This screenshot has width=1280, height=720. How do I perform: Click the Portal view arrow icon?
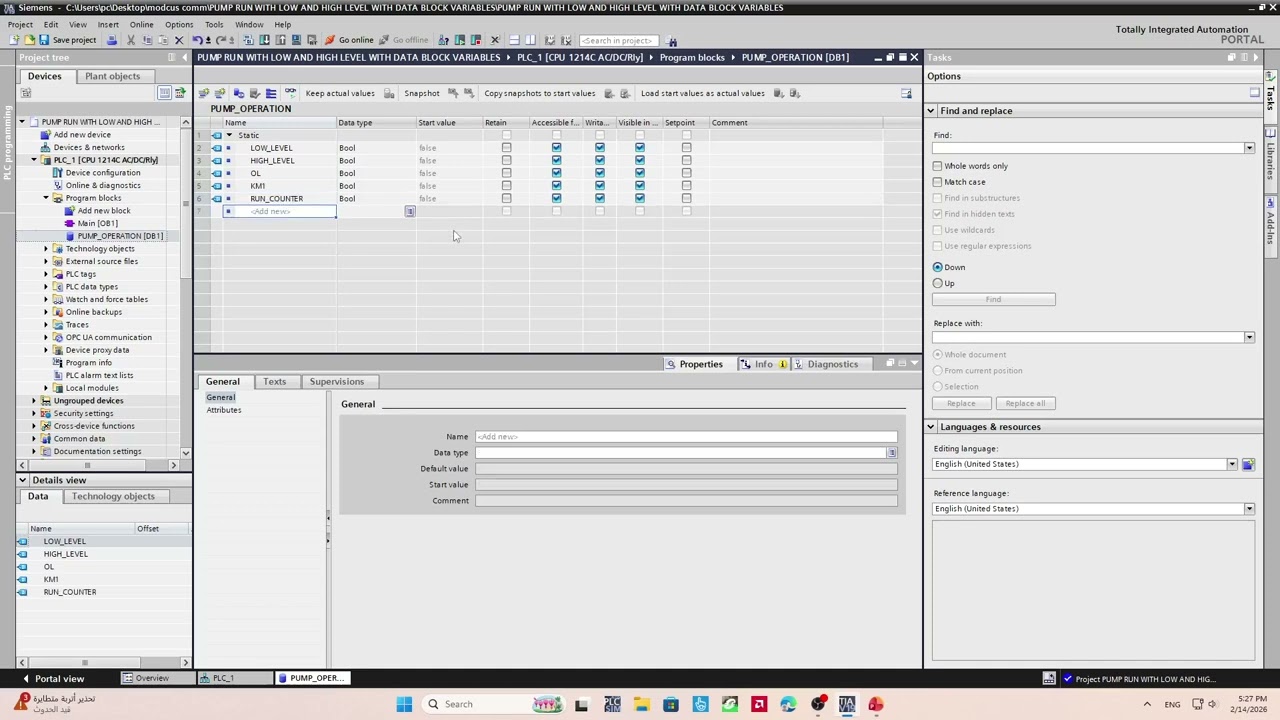(x=26, y=678)
